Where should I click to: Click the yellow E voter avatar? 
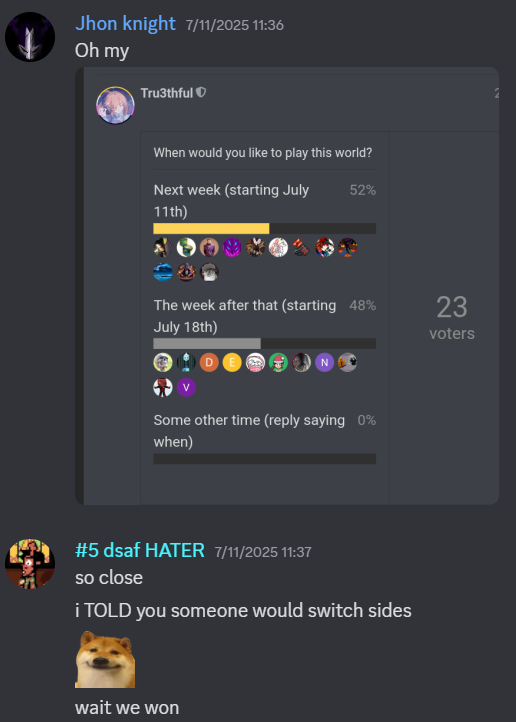pos(232,362)
